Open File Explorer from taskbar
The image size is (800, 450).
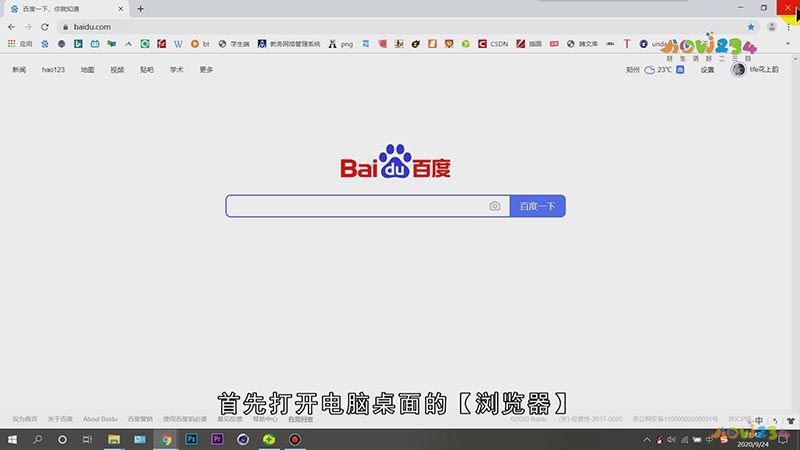coord(114,439)
